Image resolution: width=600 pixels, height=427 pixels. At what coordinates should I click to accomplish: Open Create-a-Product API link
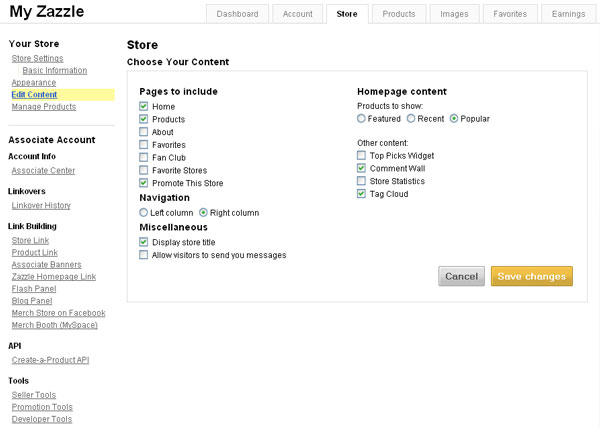coord(50,360)
